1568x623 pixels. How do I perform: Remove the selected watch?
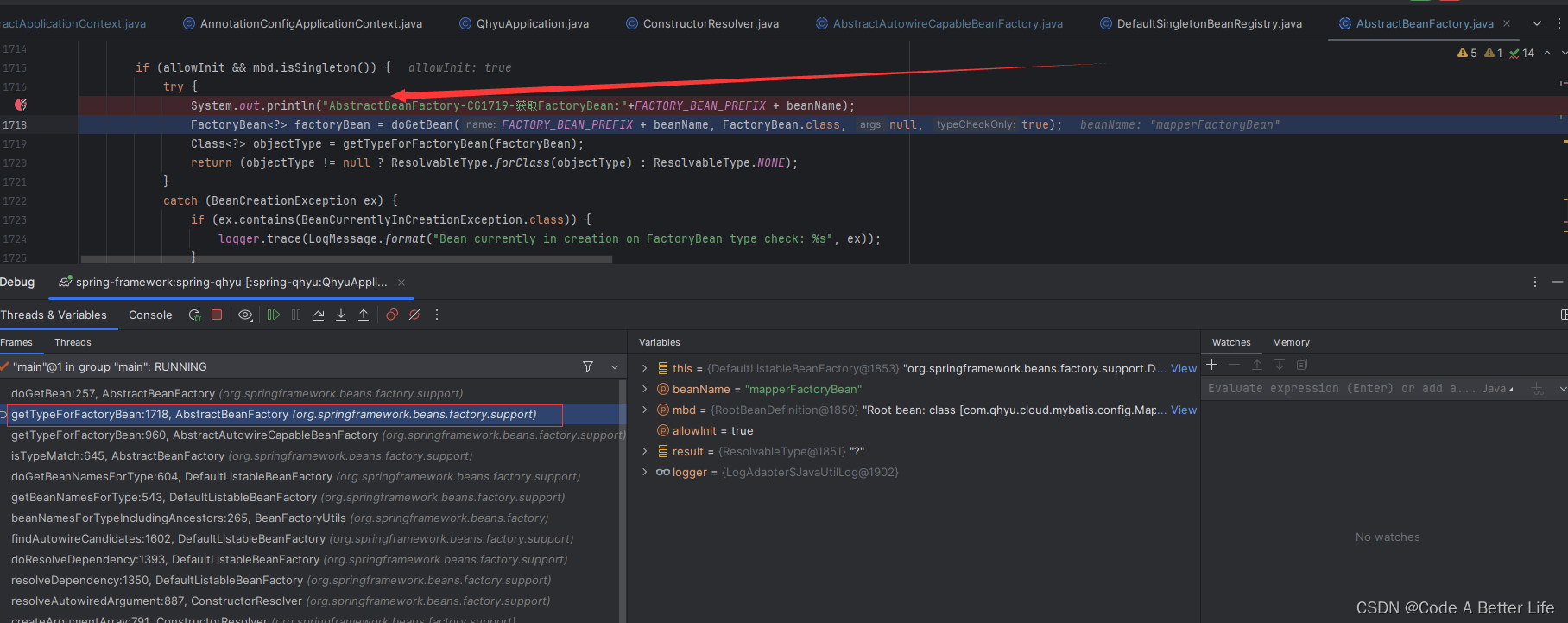(1235, 365)
